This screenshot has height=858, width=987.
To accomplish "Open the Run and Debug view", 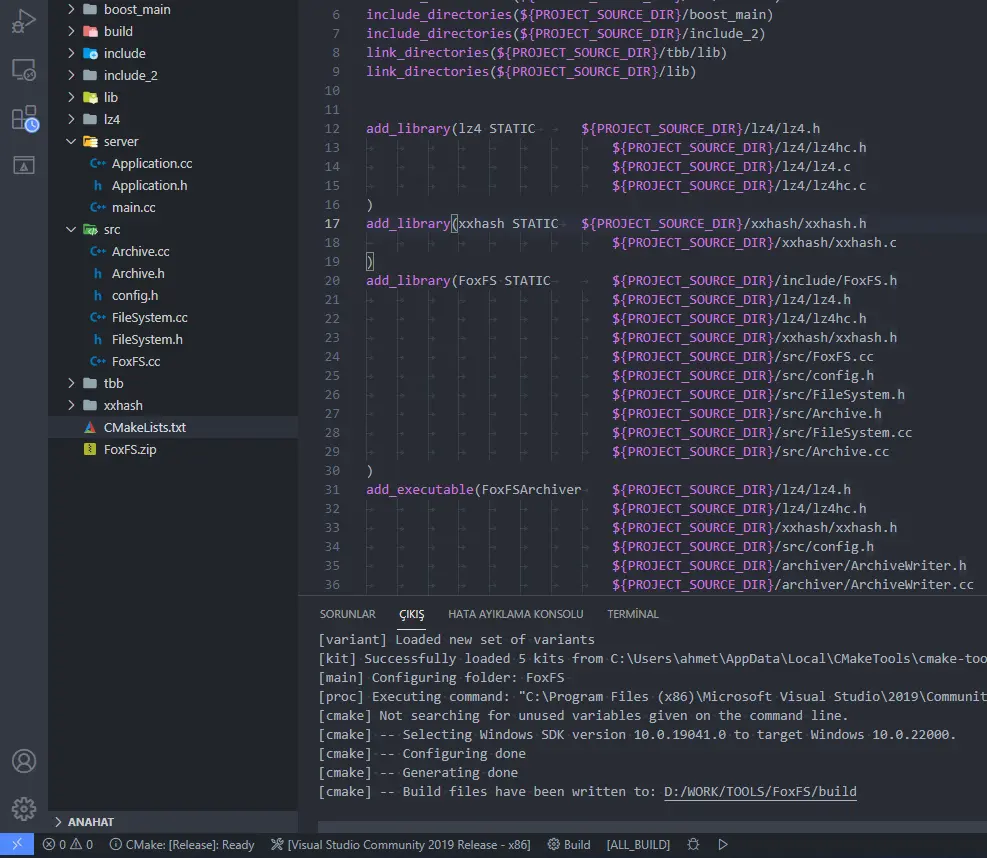I will 24,21.
